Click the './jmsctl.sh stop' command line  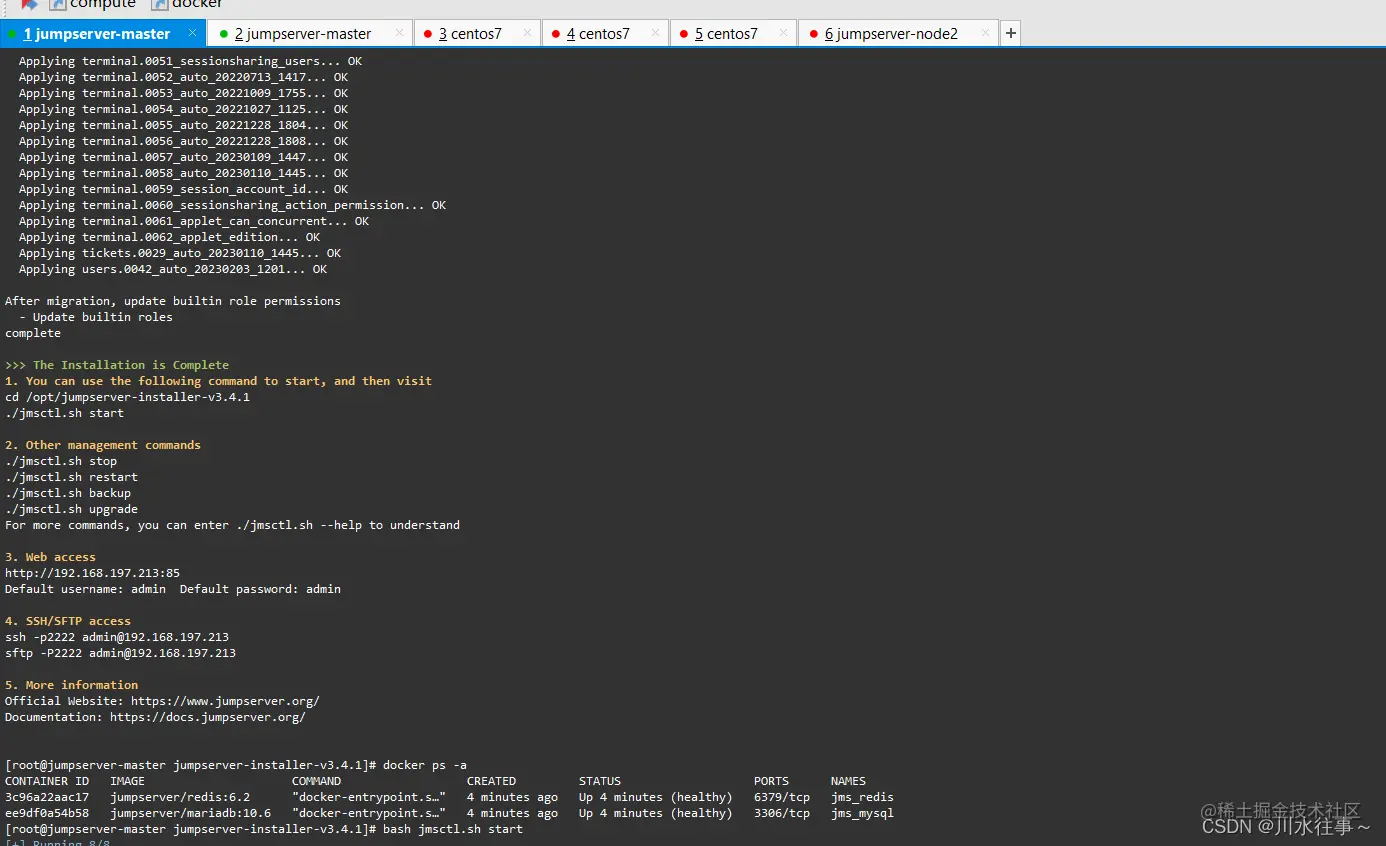point(61,461)
